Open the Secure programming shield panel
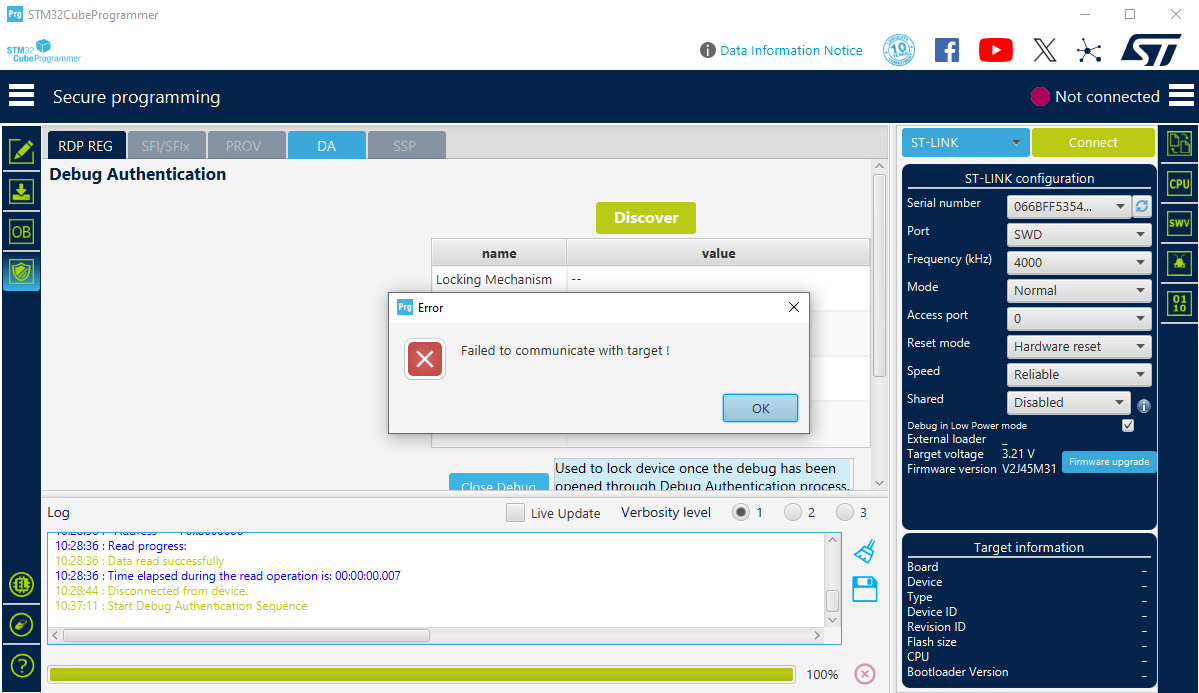 click(21, 272)
